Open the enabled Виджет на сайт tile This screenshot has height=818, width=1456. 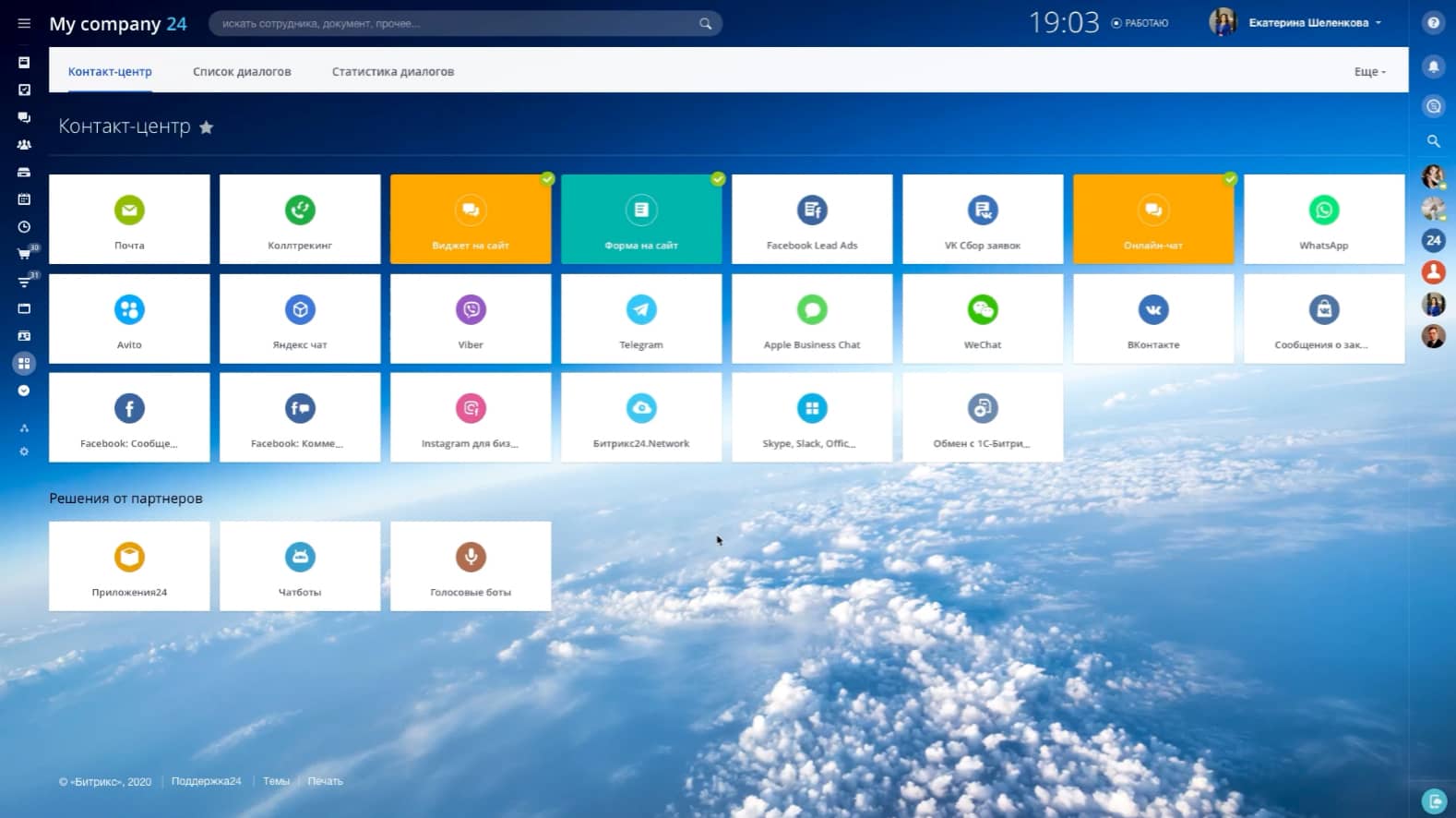click(471, 220)
